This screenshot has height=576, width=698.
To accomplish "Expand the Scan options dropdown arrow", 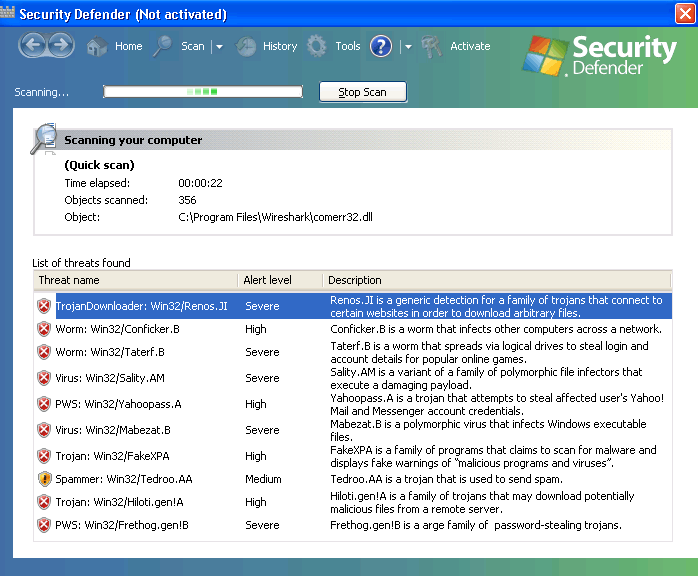I will coord(218,47).
